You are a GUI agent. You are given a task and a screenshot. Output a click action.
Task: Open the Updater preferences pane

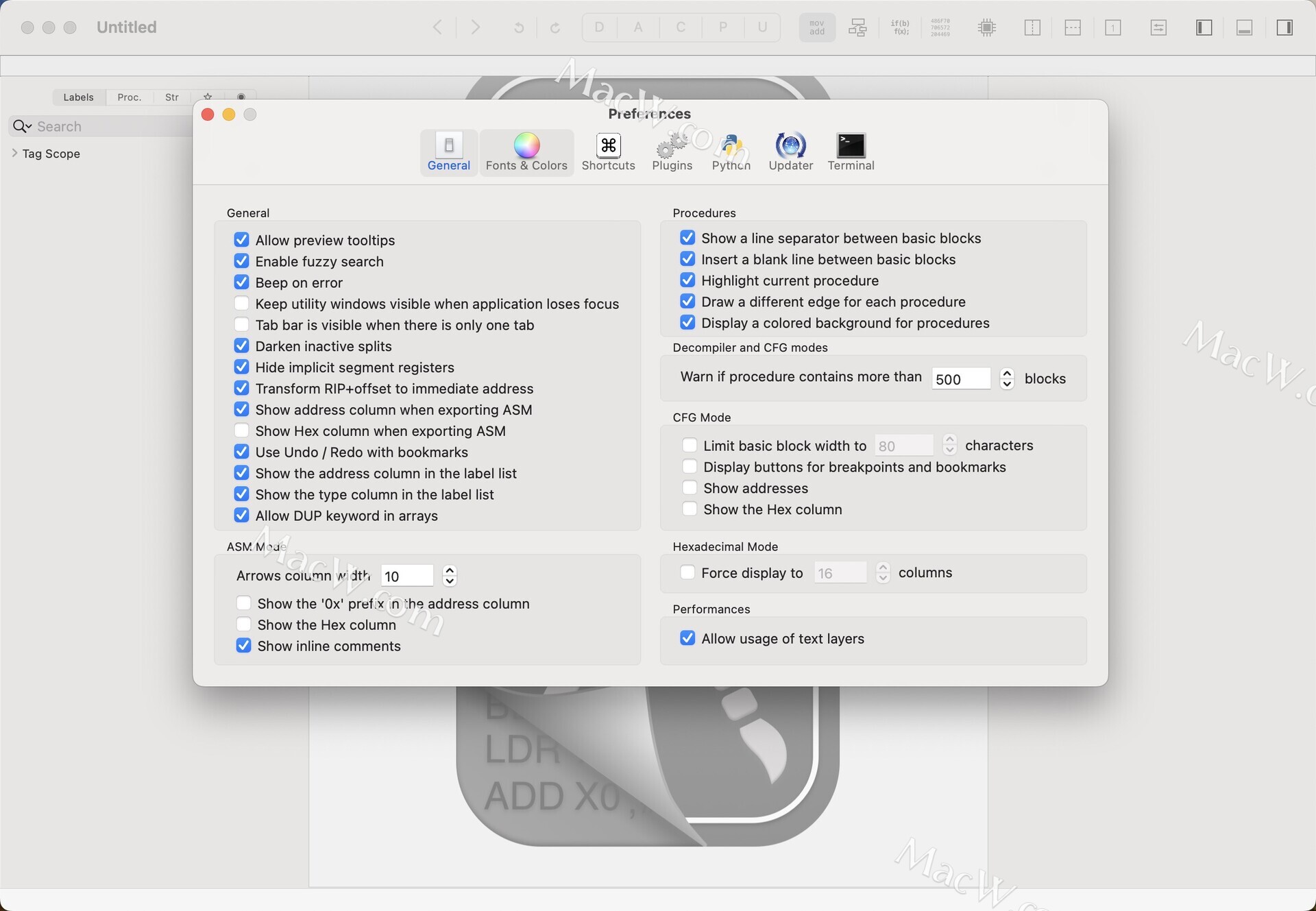coord(790,152)
